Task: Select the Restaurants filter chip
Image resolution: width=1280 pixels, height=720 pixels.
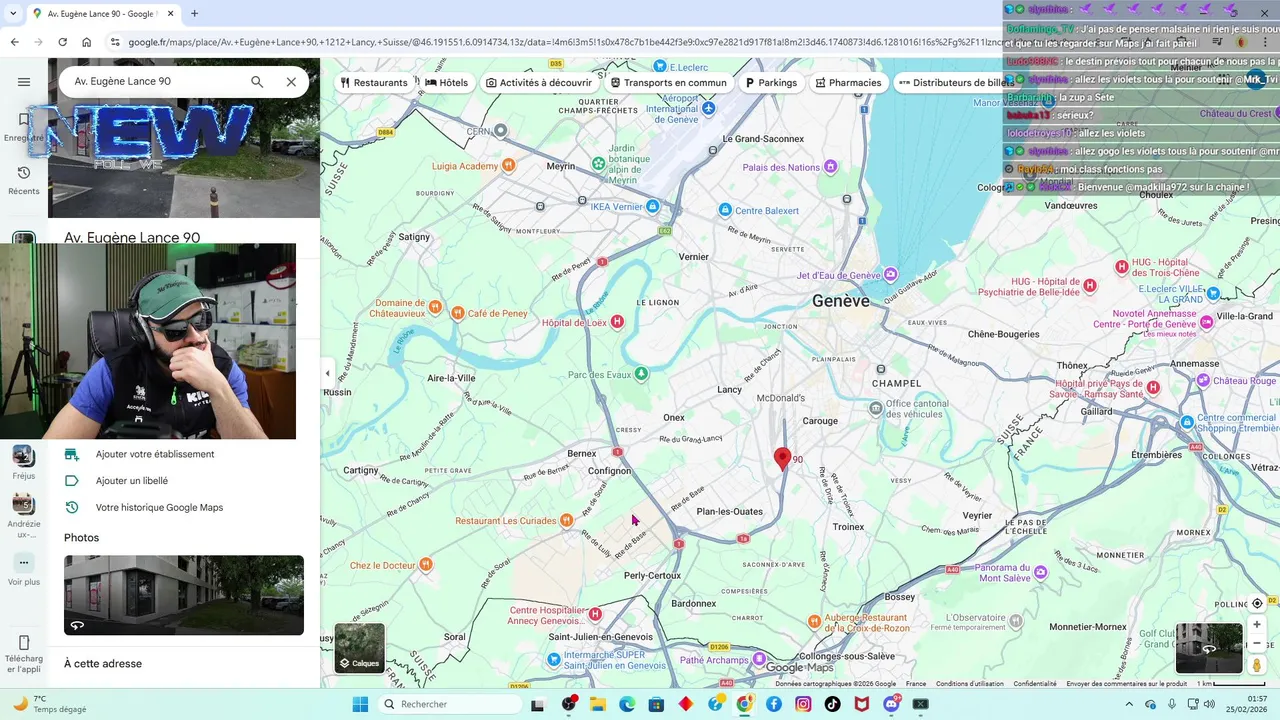Action: pyautogui.click(x=374, y=83)
